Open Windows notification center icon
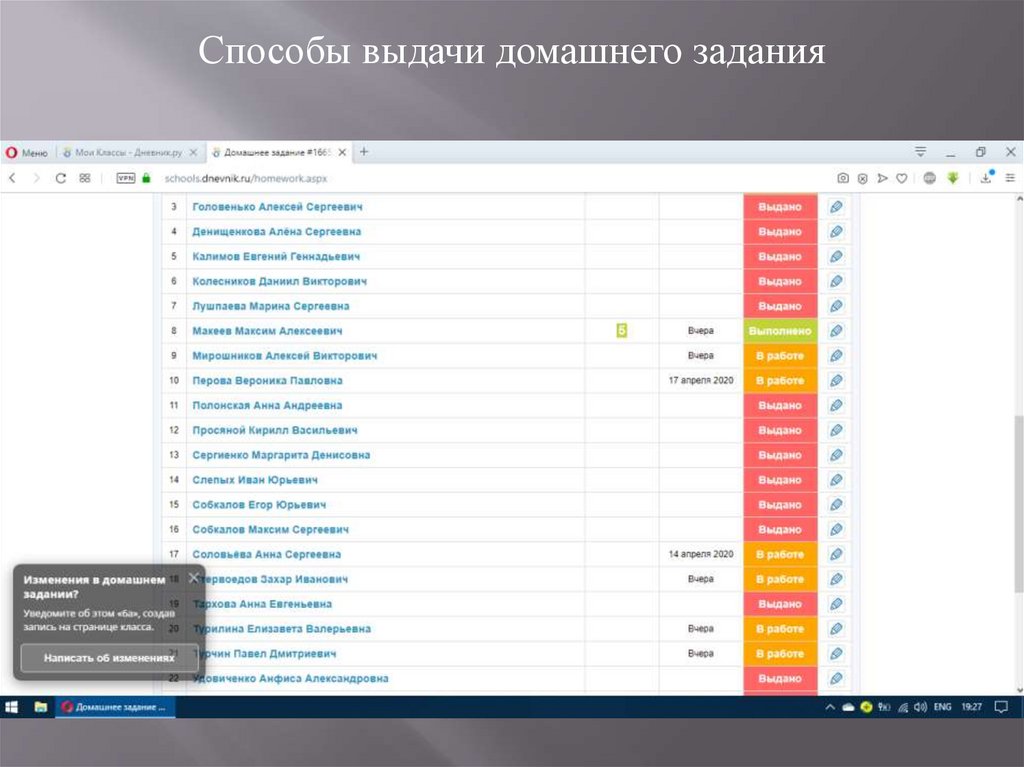 1001,707
